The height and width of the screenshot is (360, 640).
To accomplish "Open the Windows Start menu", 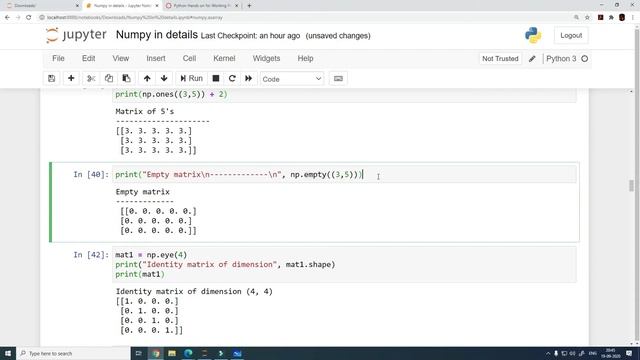I will [x=8, y=353].
